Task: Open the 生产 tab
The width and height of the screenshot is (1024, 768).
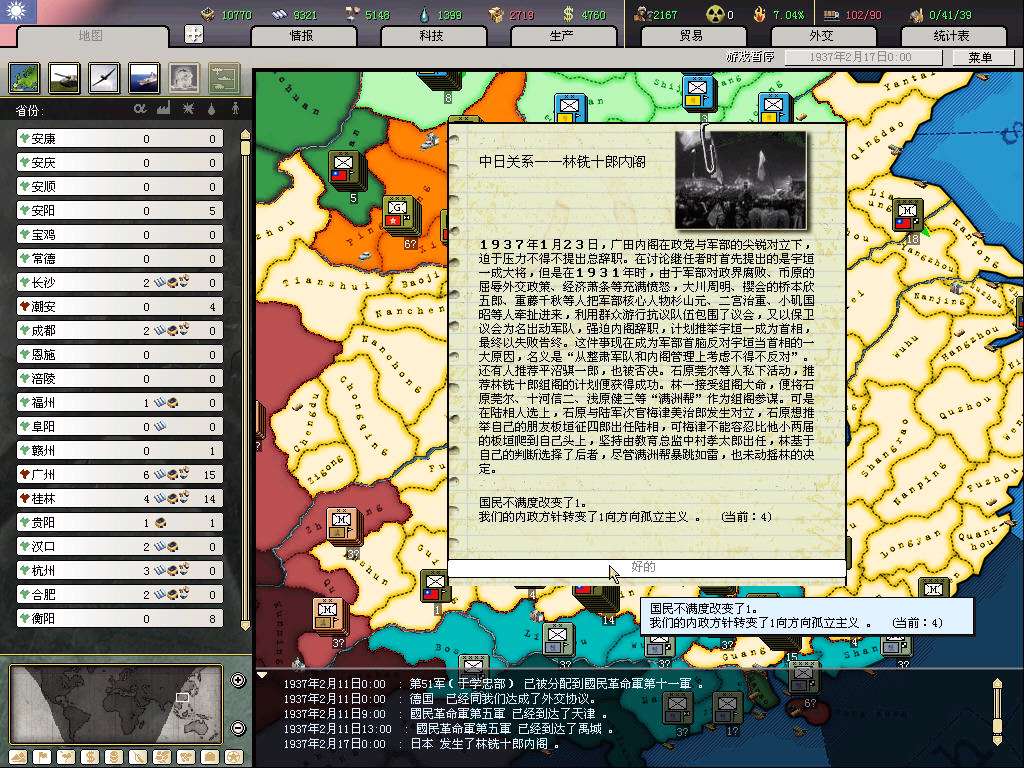Action: 562,36
